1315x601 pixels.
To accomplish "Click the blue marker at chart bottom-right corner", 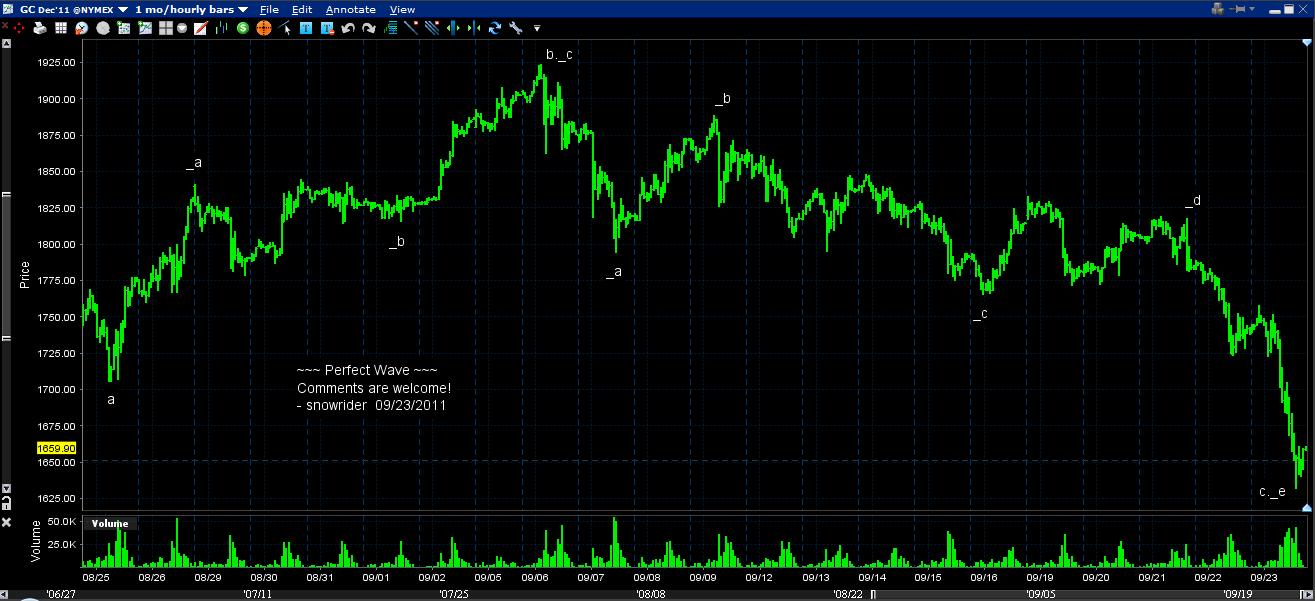I will pos(1306,508).
